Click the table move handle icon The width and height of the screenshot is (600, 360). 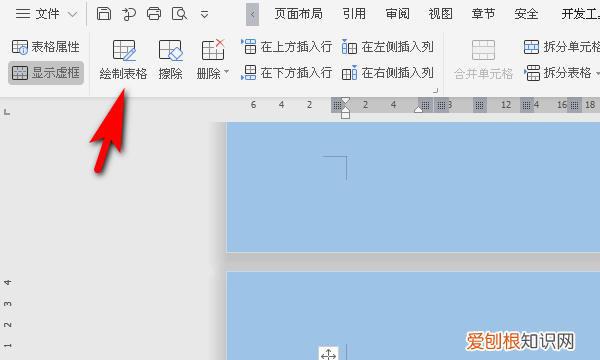click(x=328, y=353)
